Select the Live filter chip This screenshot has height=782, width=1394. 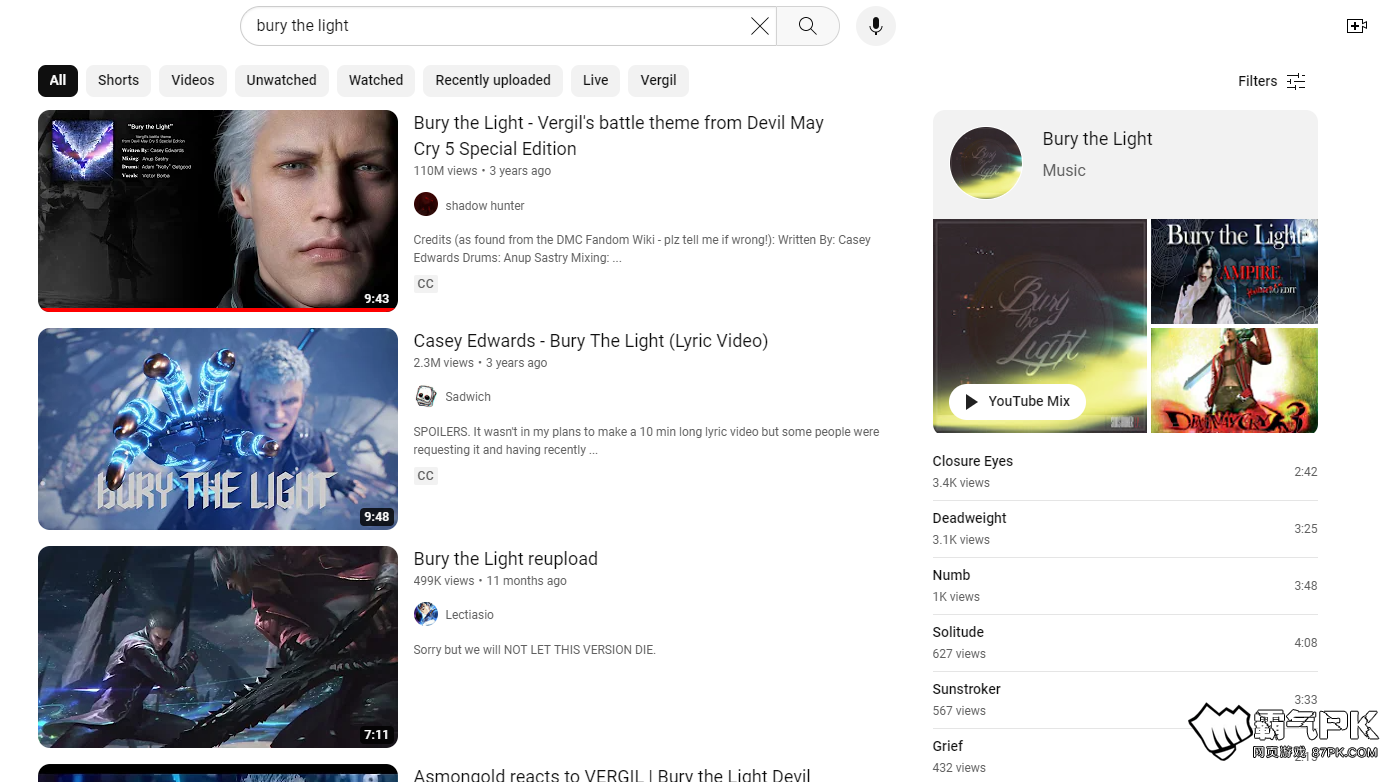tap(596, 80)
